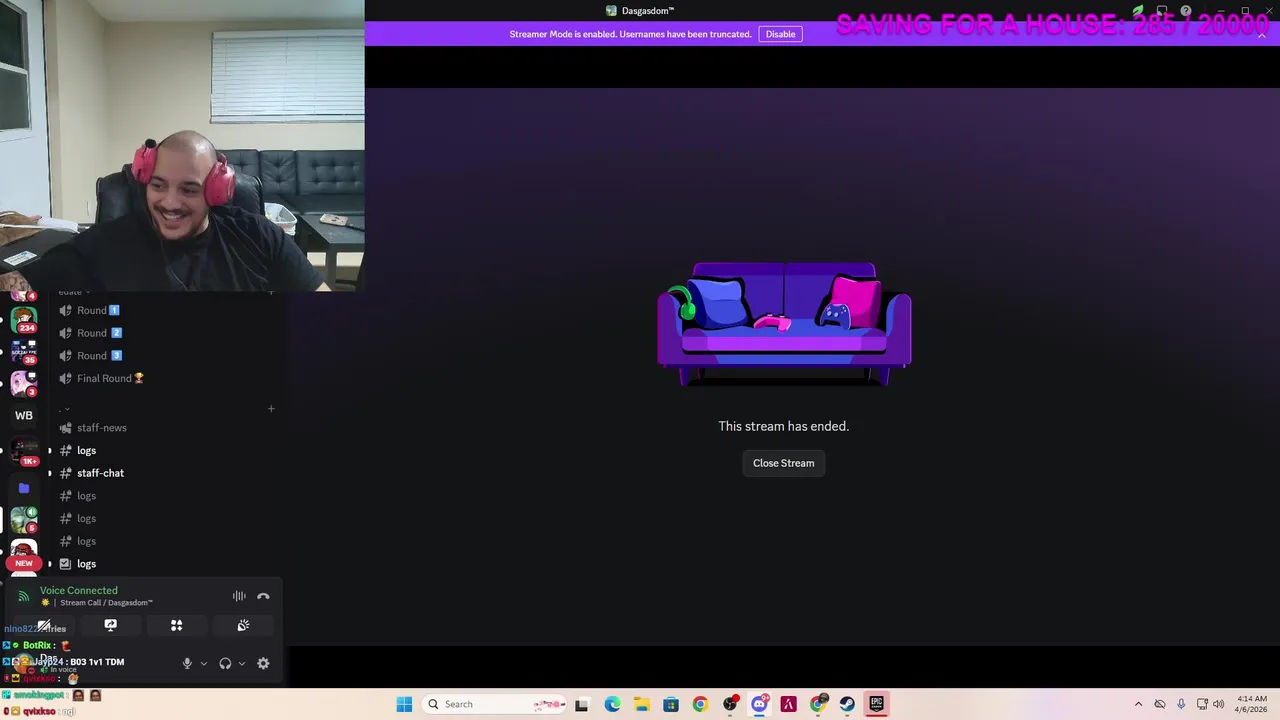Open server with green speaker badge
The image size is (1280, 720).
24,519
